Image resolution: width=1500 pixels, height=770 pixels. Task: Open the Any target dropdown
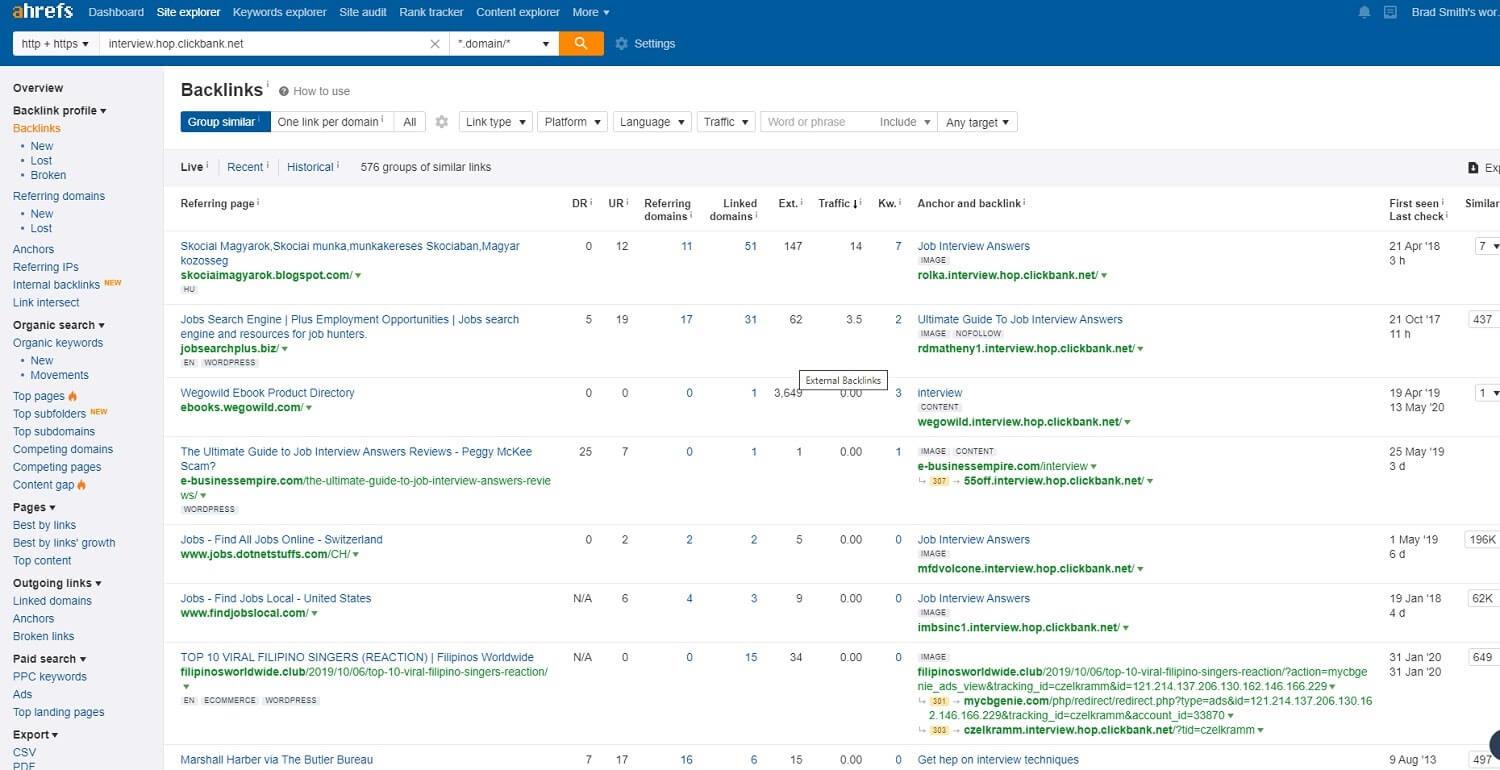[x=978, y=122]
